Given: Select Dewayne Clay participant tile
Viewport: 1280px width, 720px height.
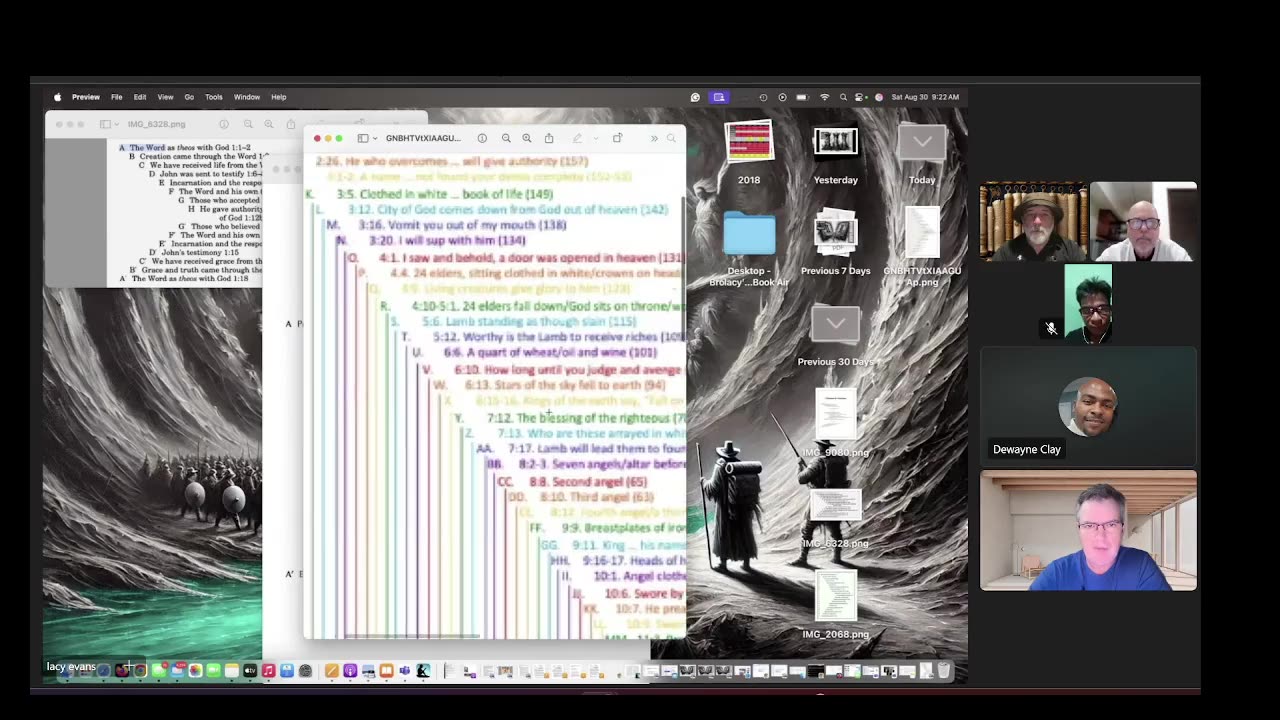Looking at the screenshot, I should click(x=1088, y=406).
